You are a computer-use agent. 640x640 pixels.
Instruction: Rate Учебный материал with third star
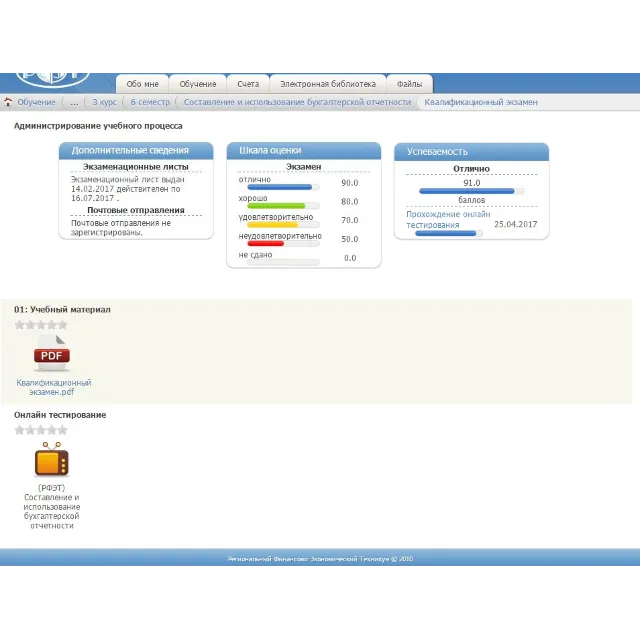pos(41,325)
